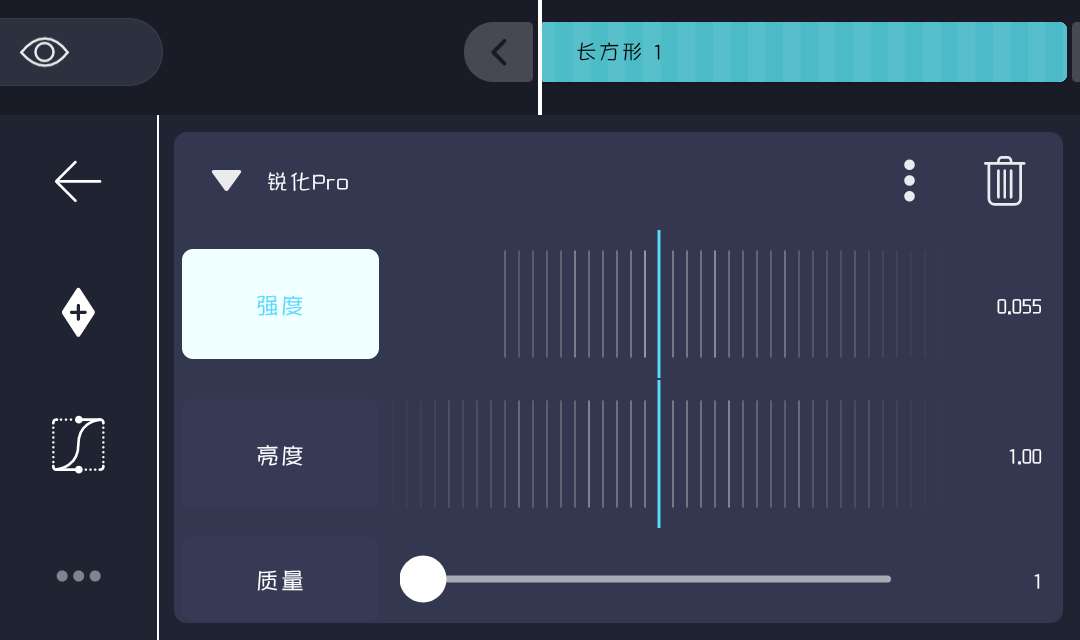Click the back arrow in left sidebar

pos(78,182)
